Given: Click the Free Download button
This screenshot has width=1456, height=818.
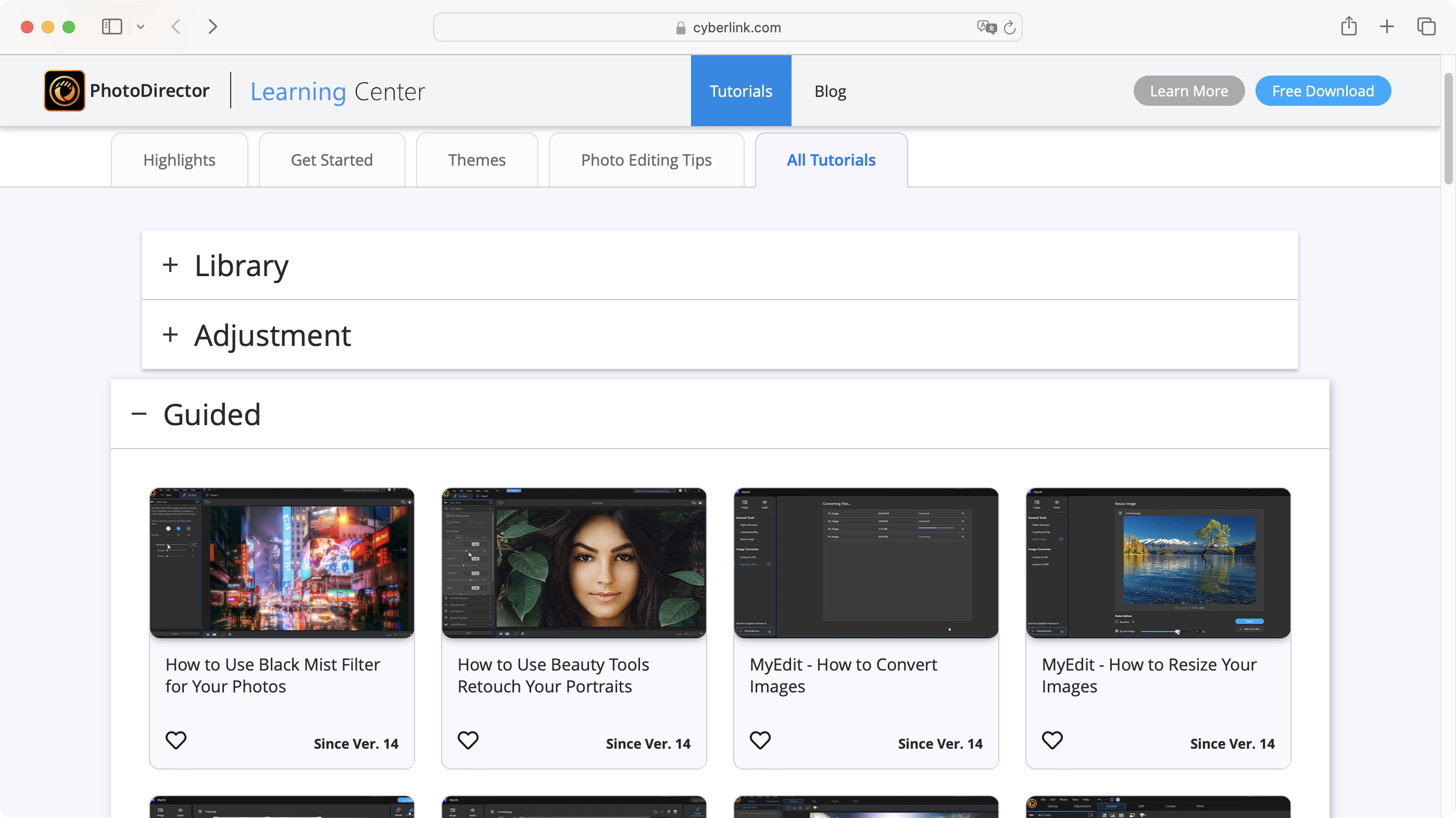Looking at the screenshot, I should pos(1323,90).
